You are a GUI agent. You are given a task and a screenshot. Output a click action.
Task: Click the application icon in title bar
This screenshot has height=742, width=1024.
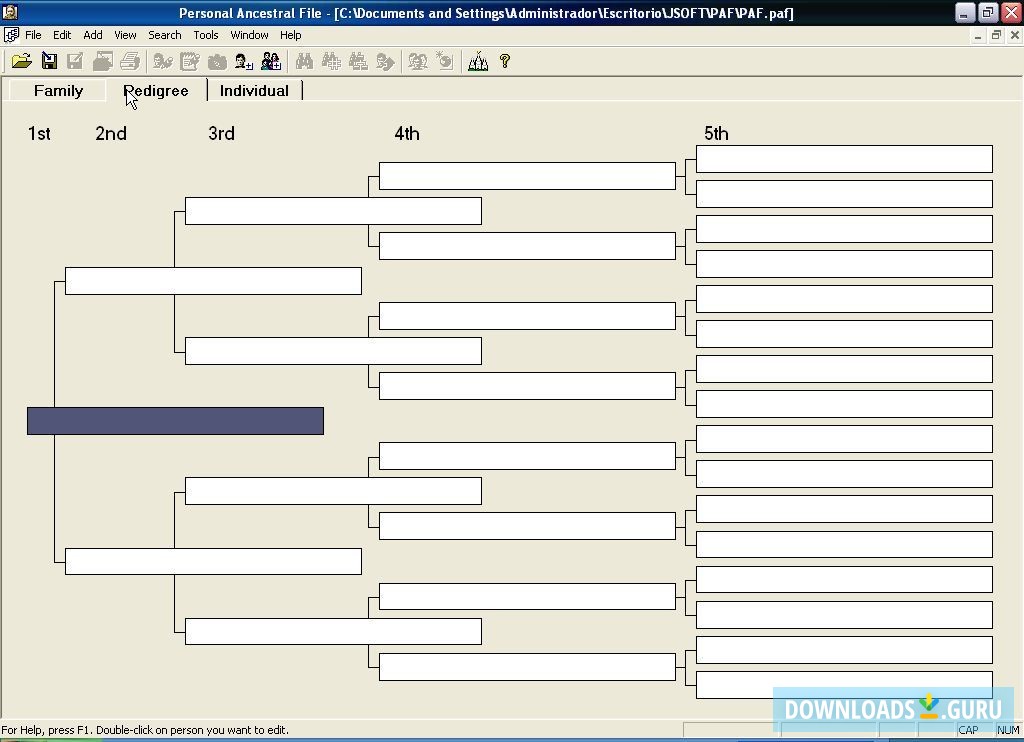click(x=10, y=12)
